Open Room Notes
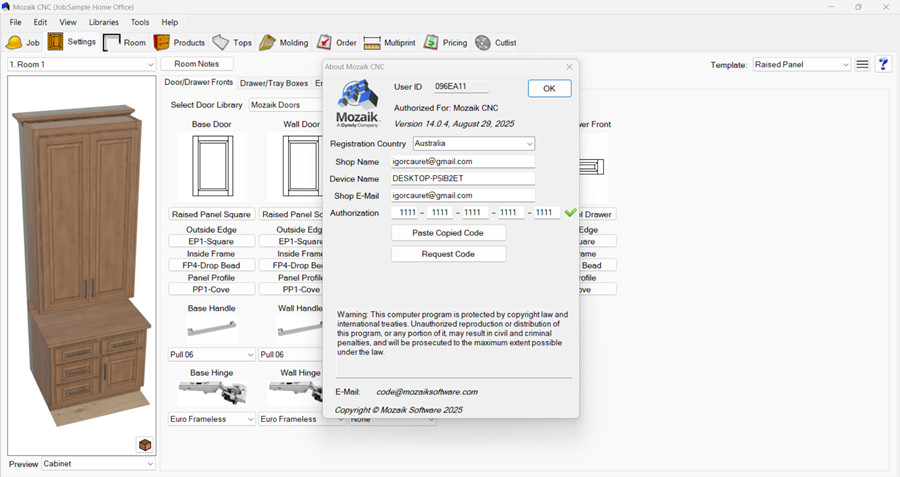Image resolution: width=900 pixels, height=477 pixels. [x=197, y=64]
